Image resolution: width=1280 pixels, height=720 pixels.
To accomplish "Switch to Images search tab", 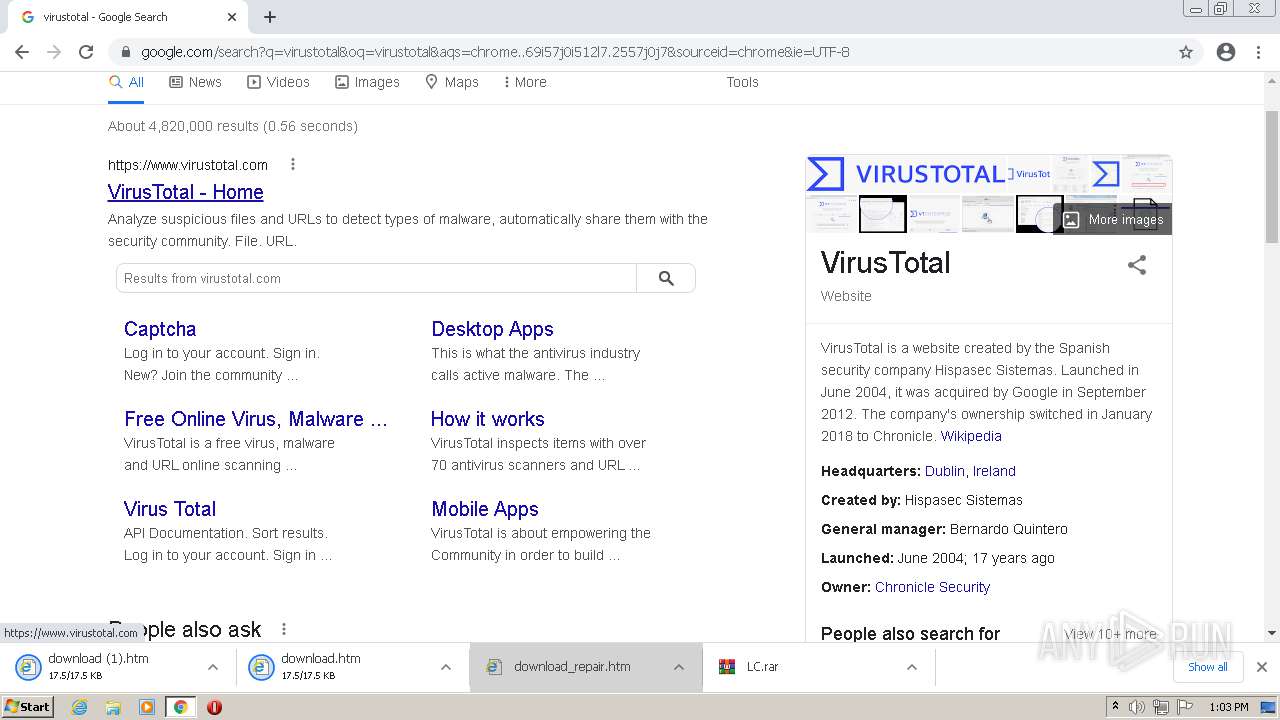I will tap(367, 82).
